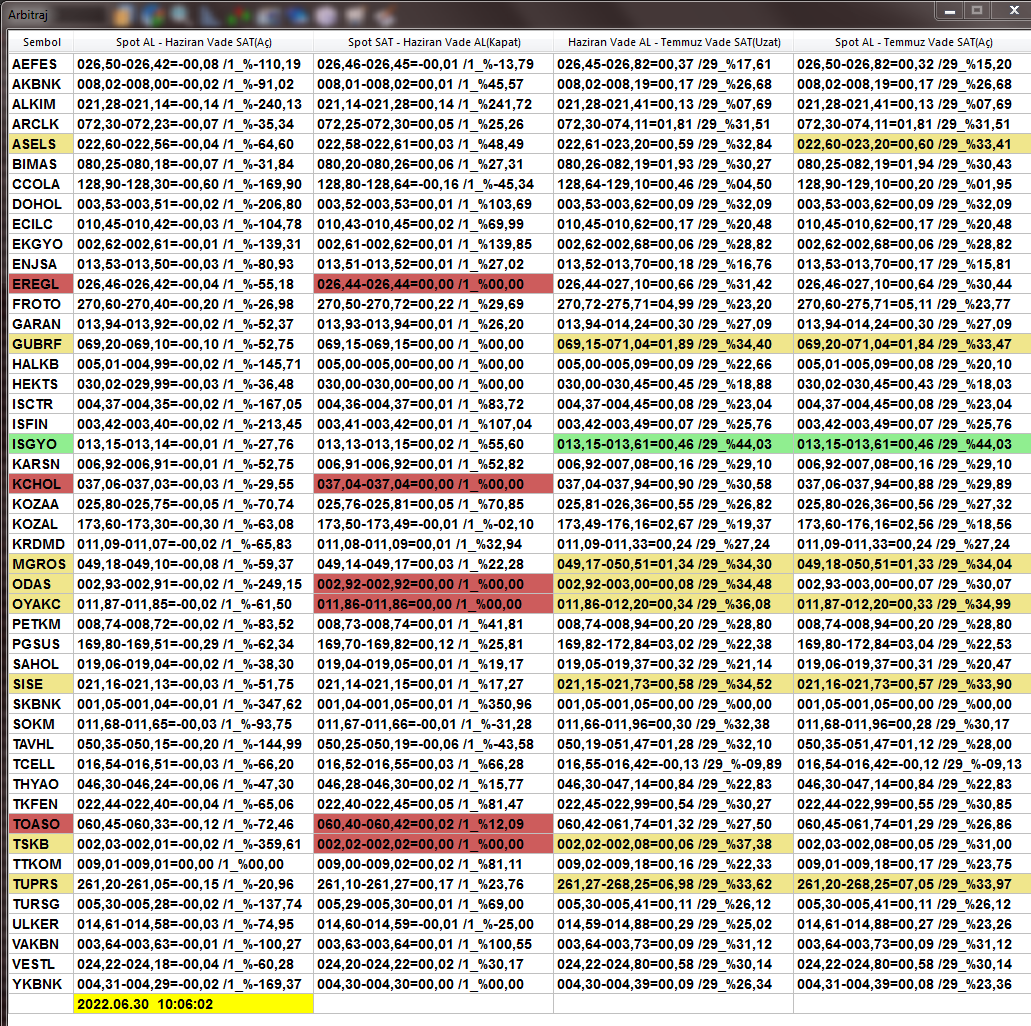Click TCELL cell '016,55-016,42=-00,13 /29_%-09,89'
1031x1026 pixels.
pyautogui.click(x=673, y=764)
